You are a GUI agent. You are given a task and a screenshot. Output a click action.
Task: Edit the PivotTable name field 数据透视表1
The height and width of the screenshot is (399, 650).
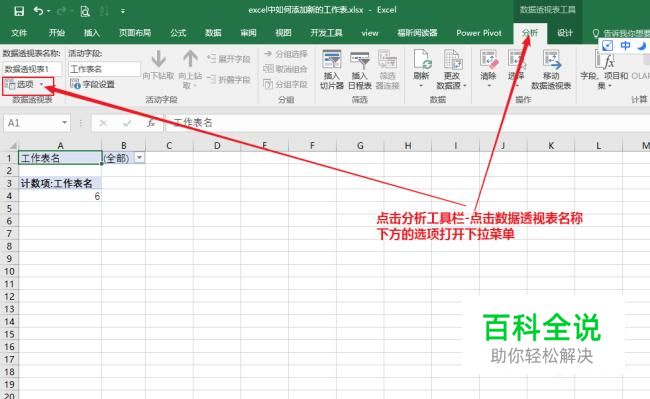point(32,69)
